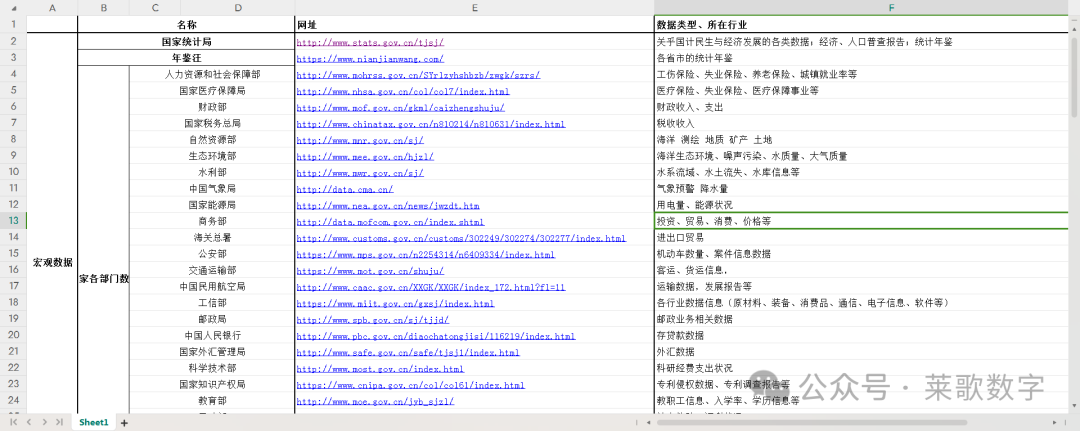Open the customs.gov.cn link
Image resolution: width=1080 pixels, height=431 pixels.
[461, 238]
